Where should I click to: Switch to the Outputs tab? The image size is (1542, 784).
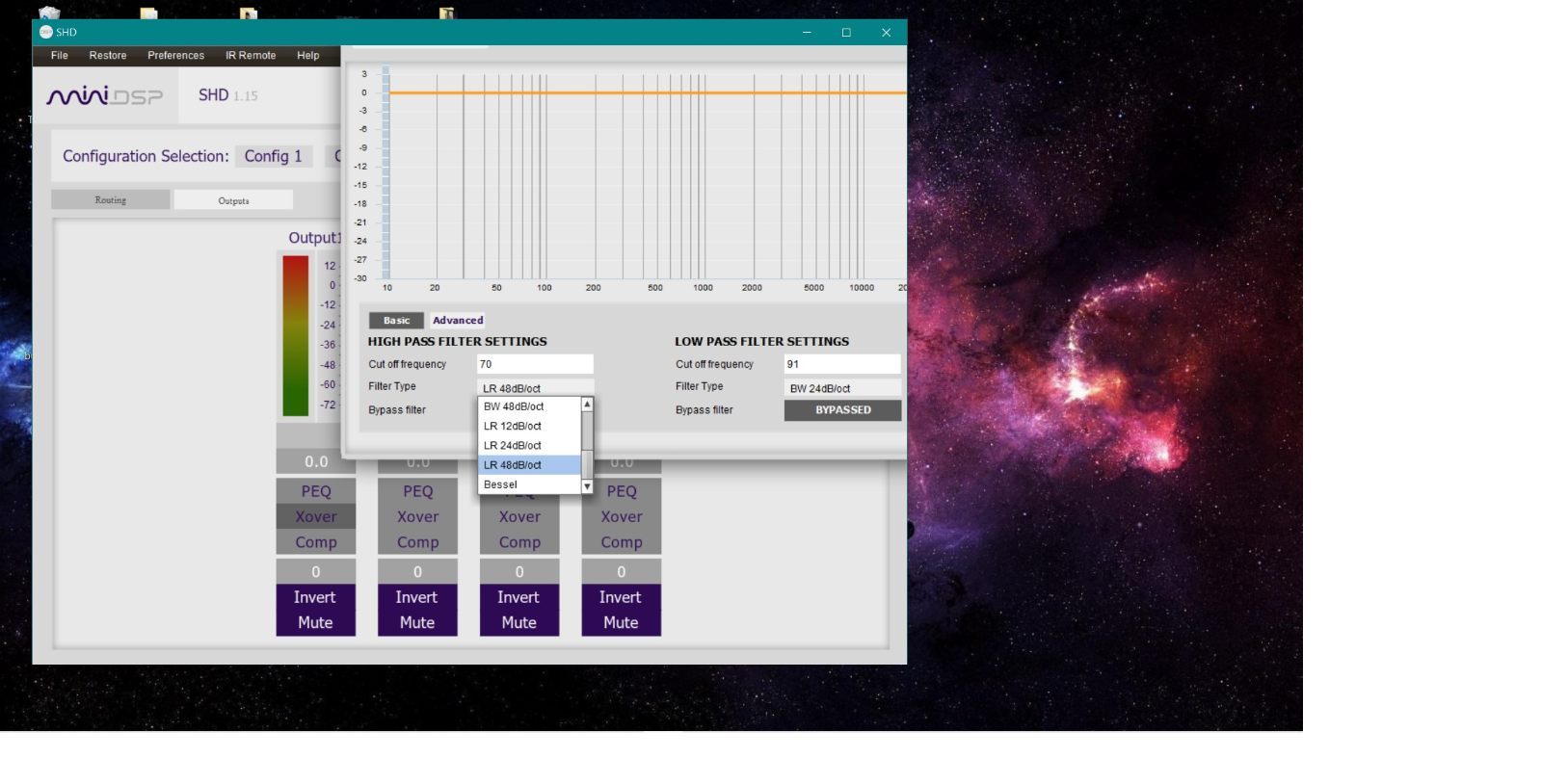click(x=233, y=200)
